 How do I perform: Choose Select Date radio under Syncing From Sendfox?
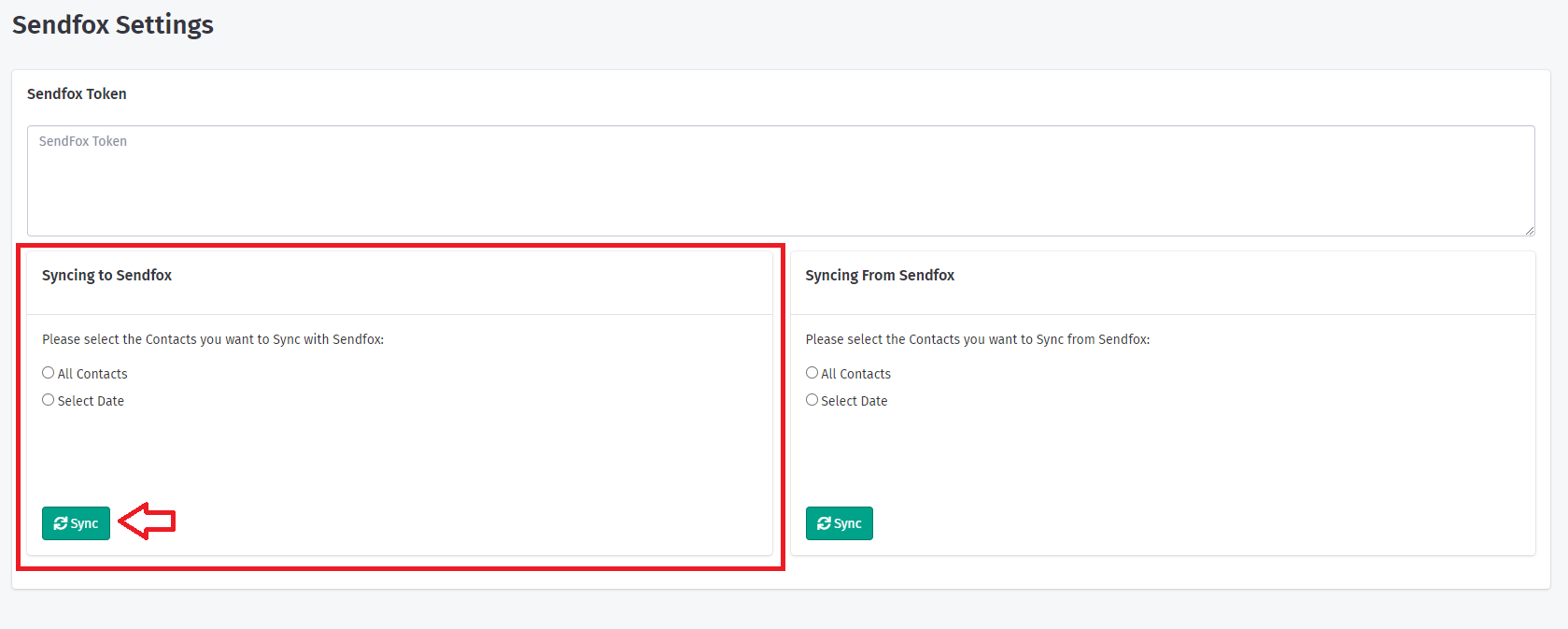point(812,400)
